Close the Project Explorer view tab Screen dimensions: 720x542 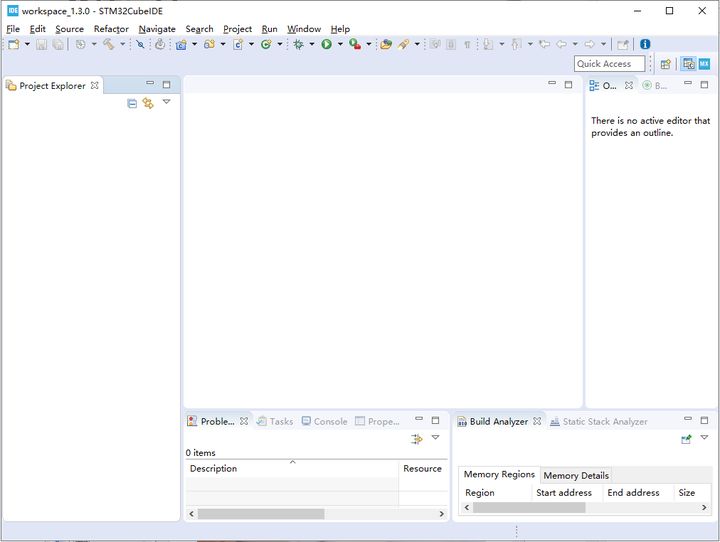tap(95, 85)
